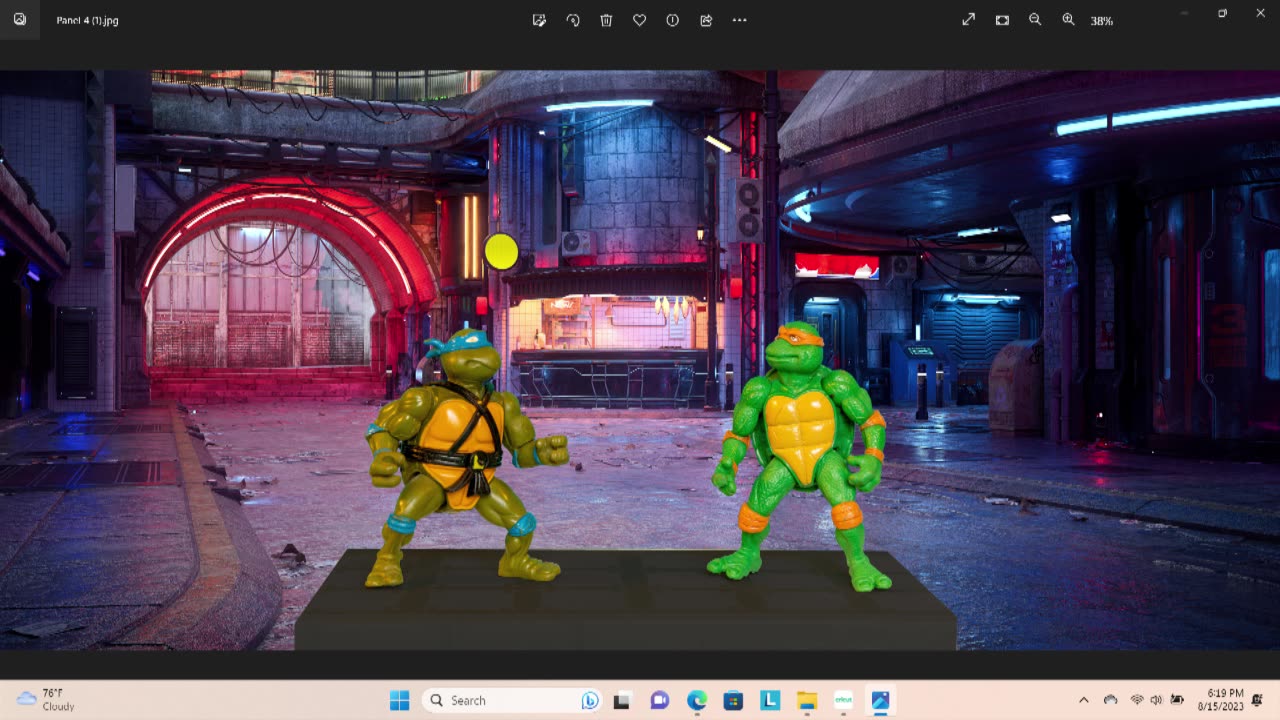Open the notifications bell icon
Viewport: 1280px width, 720px height.
pos(1257,700)
